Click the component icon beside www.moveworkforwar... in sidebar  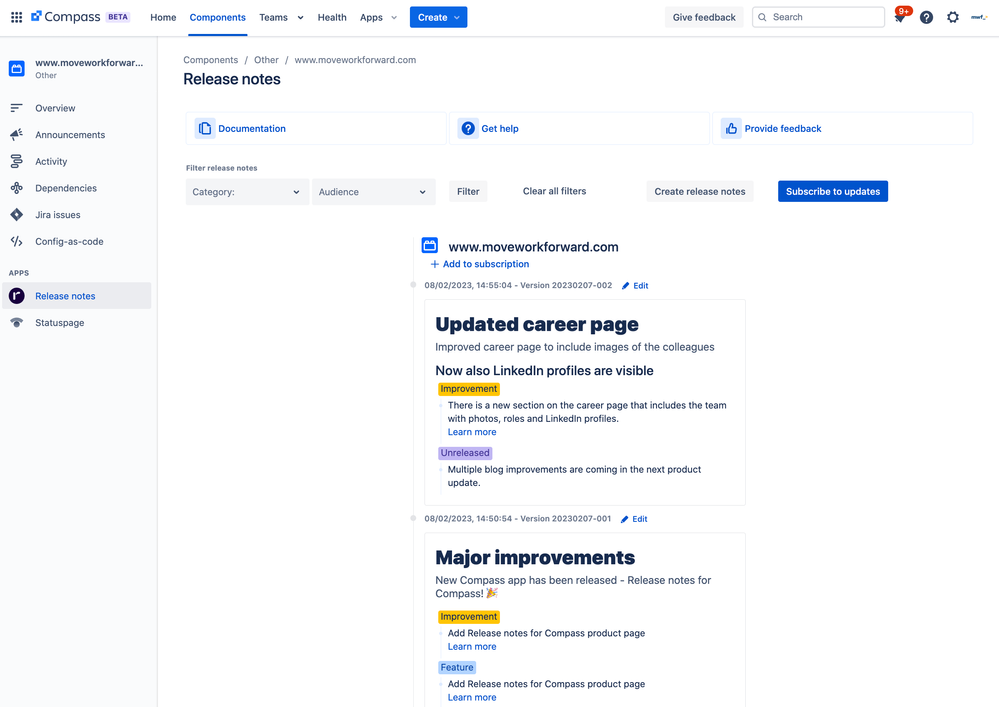click(x=17, y=68)
